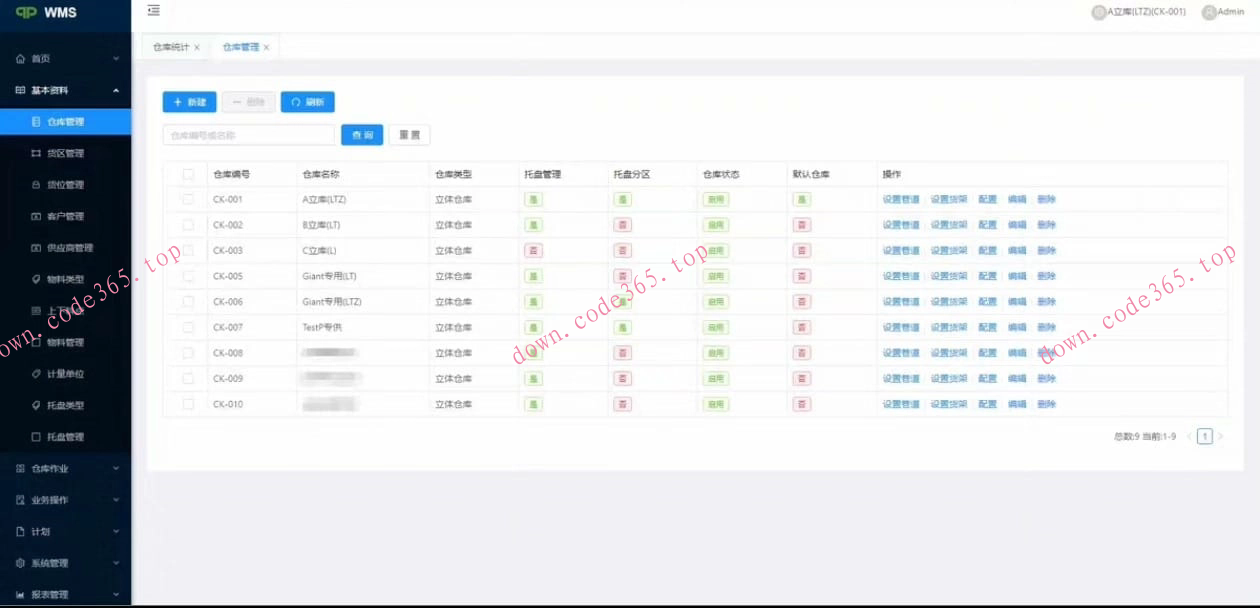Click the 客户管理 sidebar icon

point(37,216)
